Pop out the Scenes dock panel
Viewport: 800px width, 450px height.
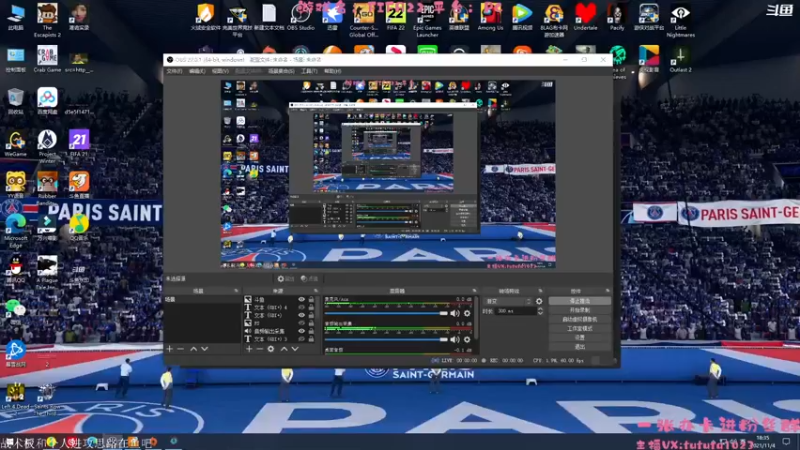tap(236, 291)
